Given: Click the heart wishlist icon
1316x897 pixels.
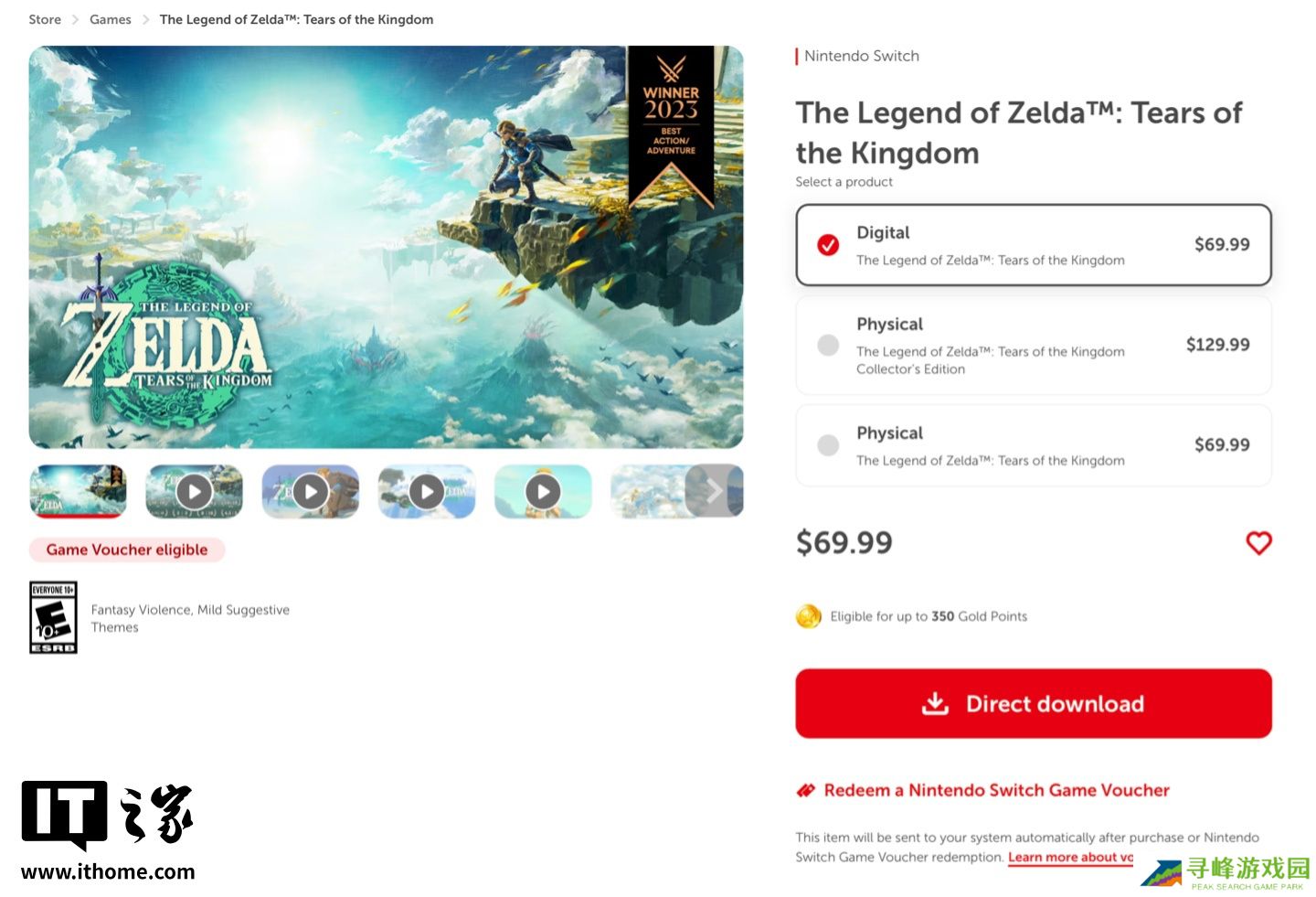Looking at the screenshot, I should coord(1258,543).
